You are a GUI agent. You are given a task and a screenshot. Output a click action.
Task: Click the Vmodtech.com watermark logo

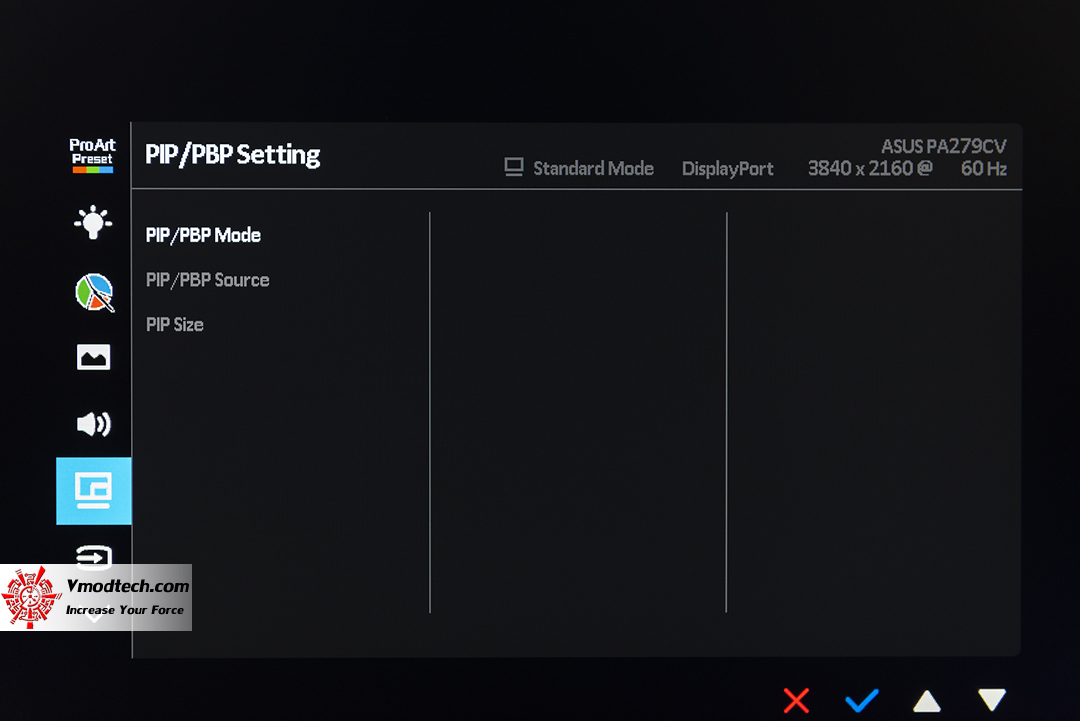tap(96, 598)
